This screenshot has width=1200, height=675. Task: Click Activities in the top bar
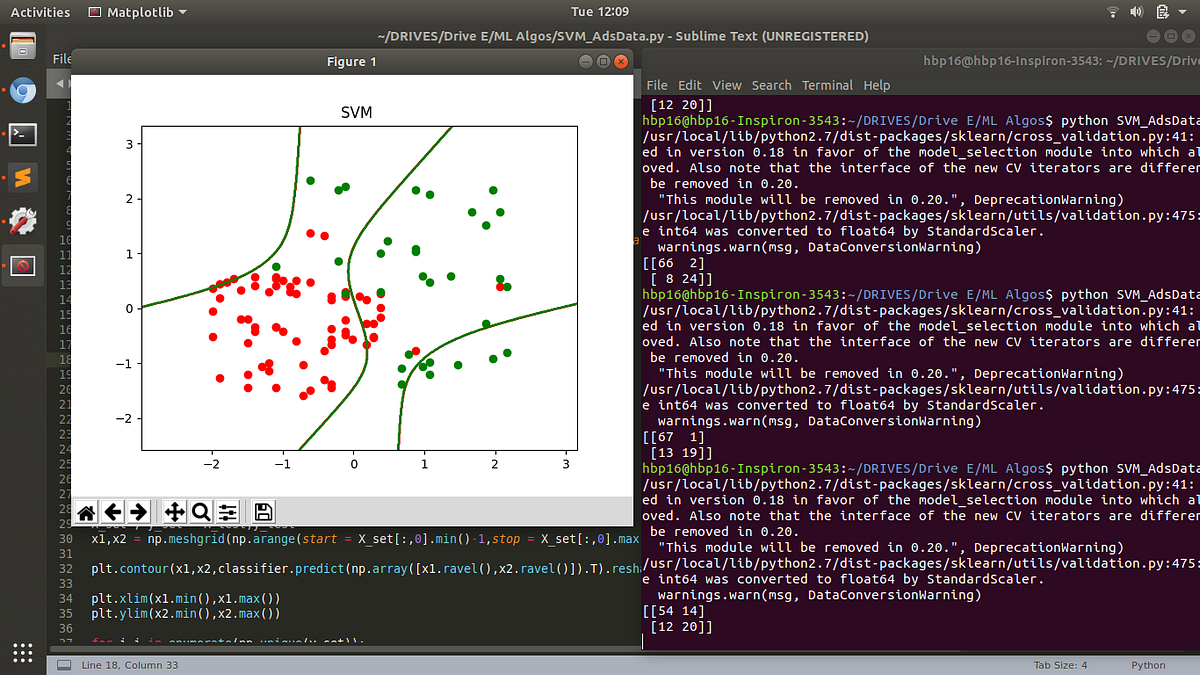(x=40, y=12)
